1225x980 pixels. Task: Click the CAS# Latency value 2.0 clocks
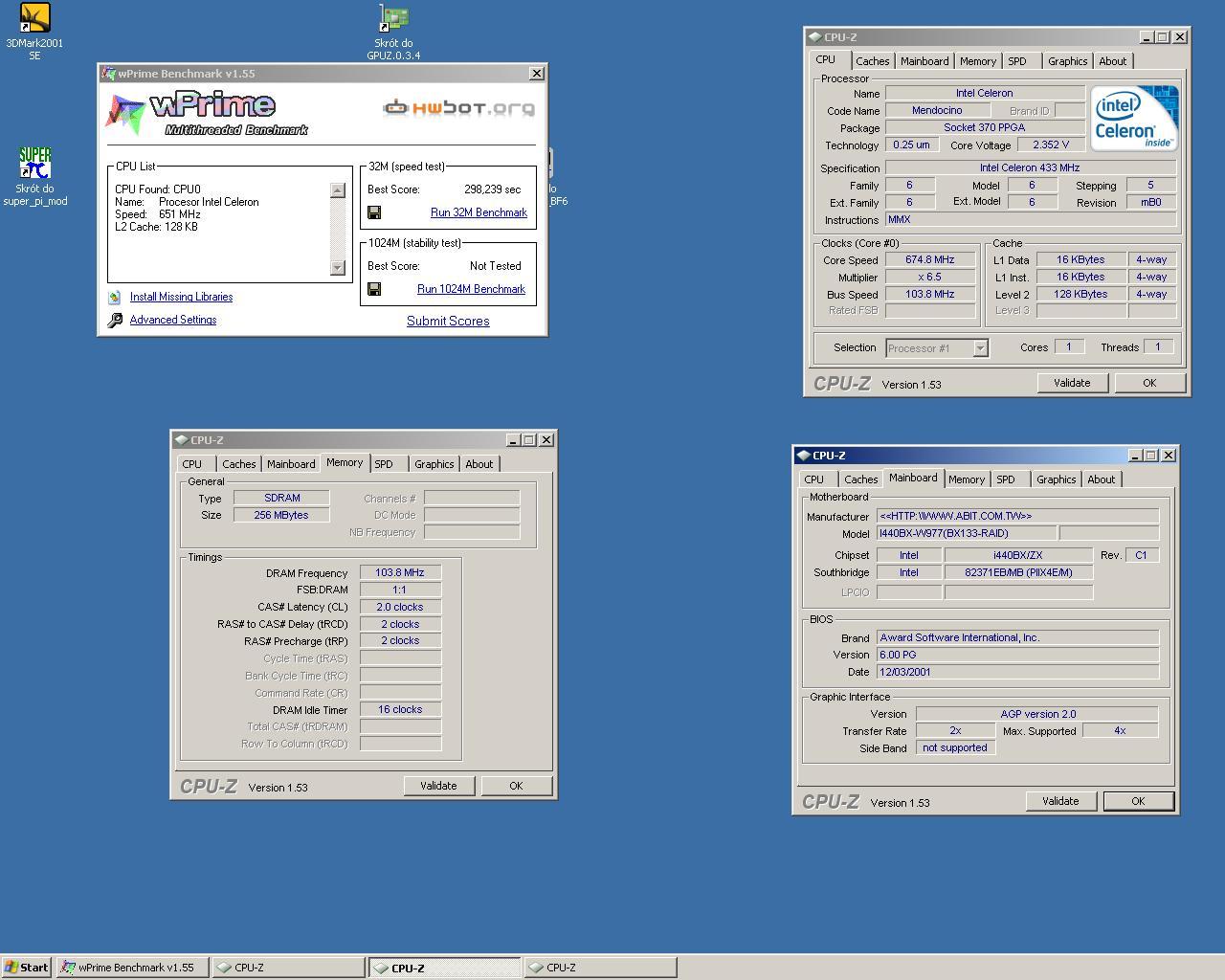click(x=400, y=607)
